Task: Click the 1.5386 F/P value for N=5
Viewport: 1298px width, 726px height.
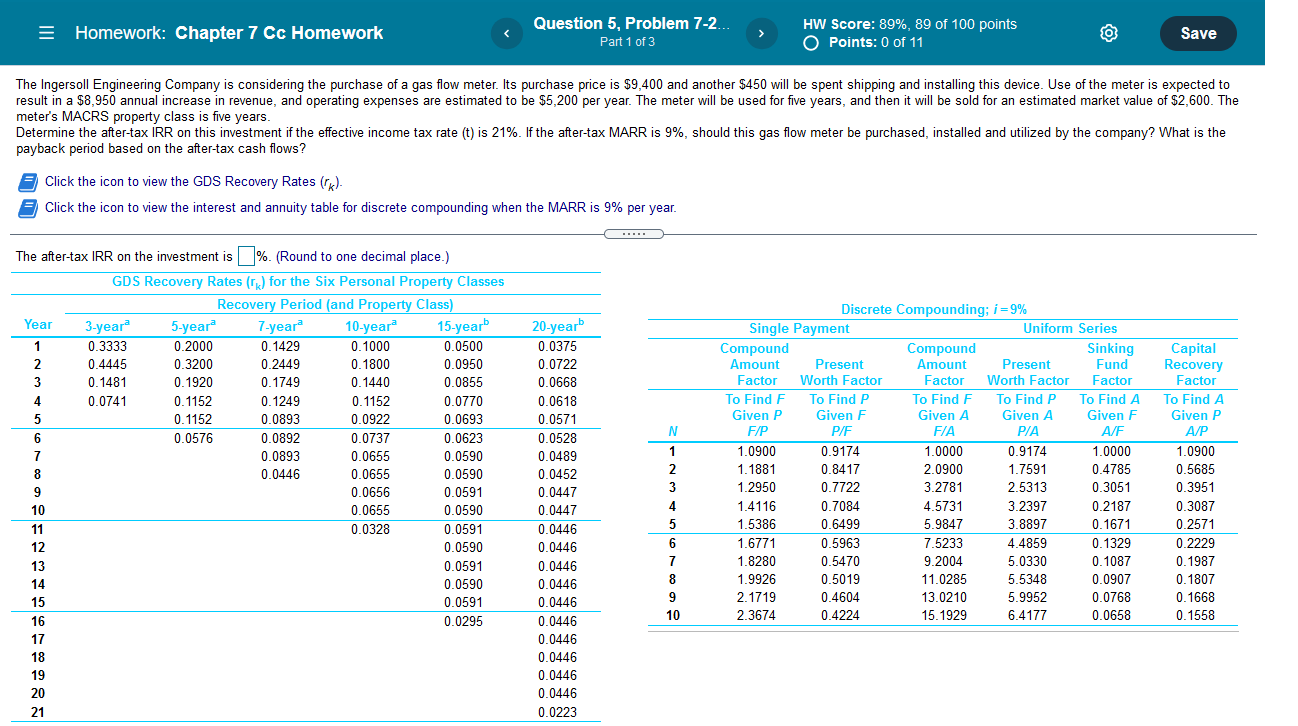Action: point(756,524)
